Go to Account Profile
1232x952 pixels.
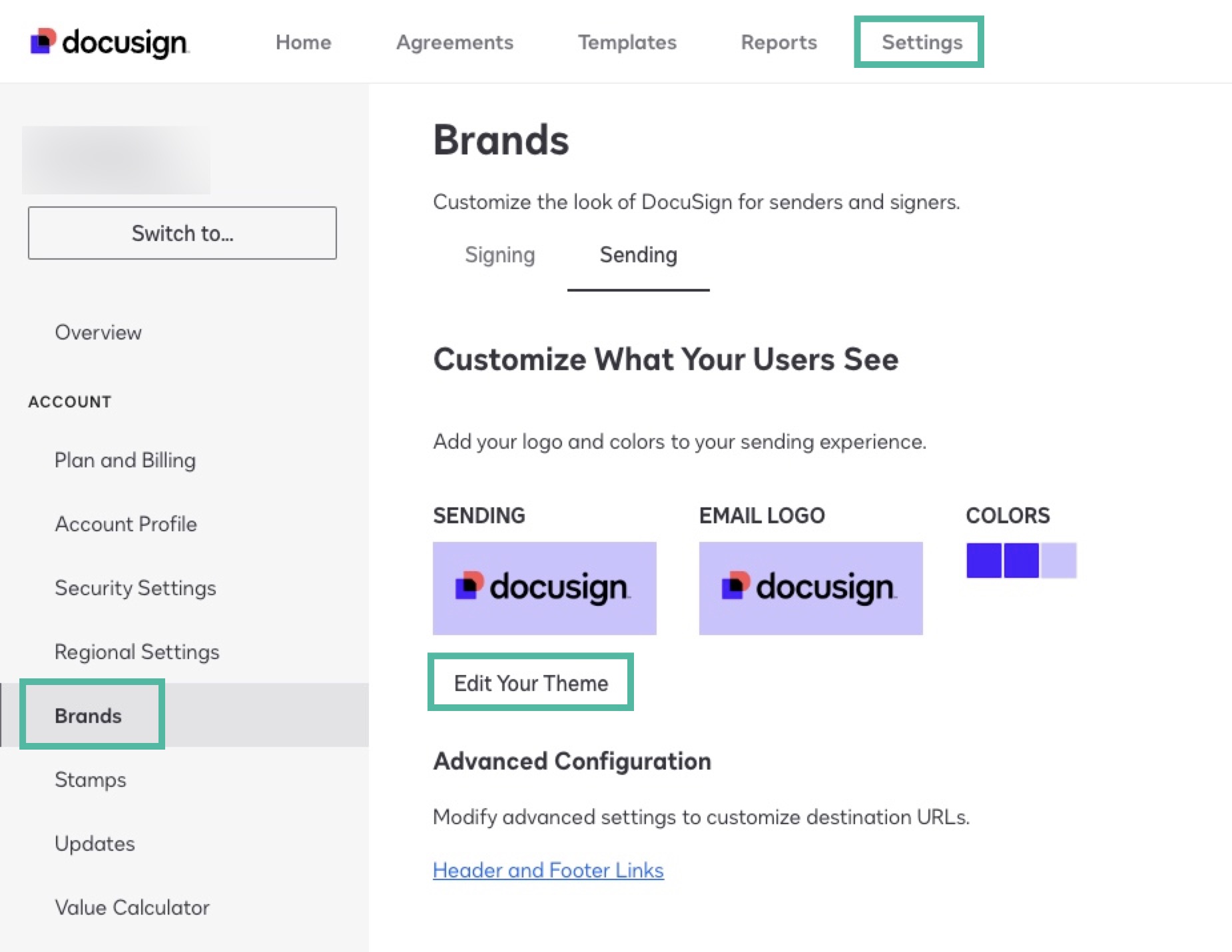(126, 524)
